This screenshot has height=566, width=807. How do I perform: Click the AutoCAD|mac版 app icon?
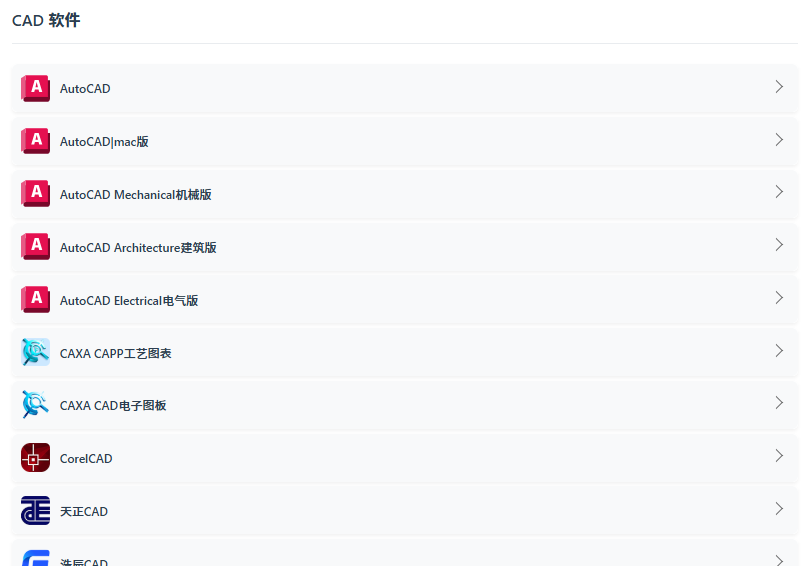36,141
